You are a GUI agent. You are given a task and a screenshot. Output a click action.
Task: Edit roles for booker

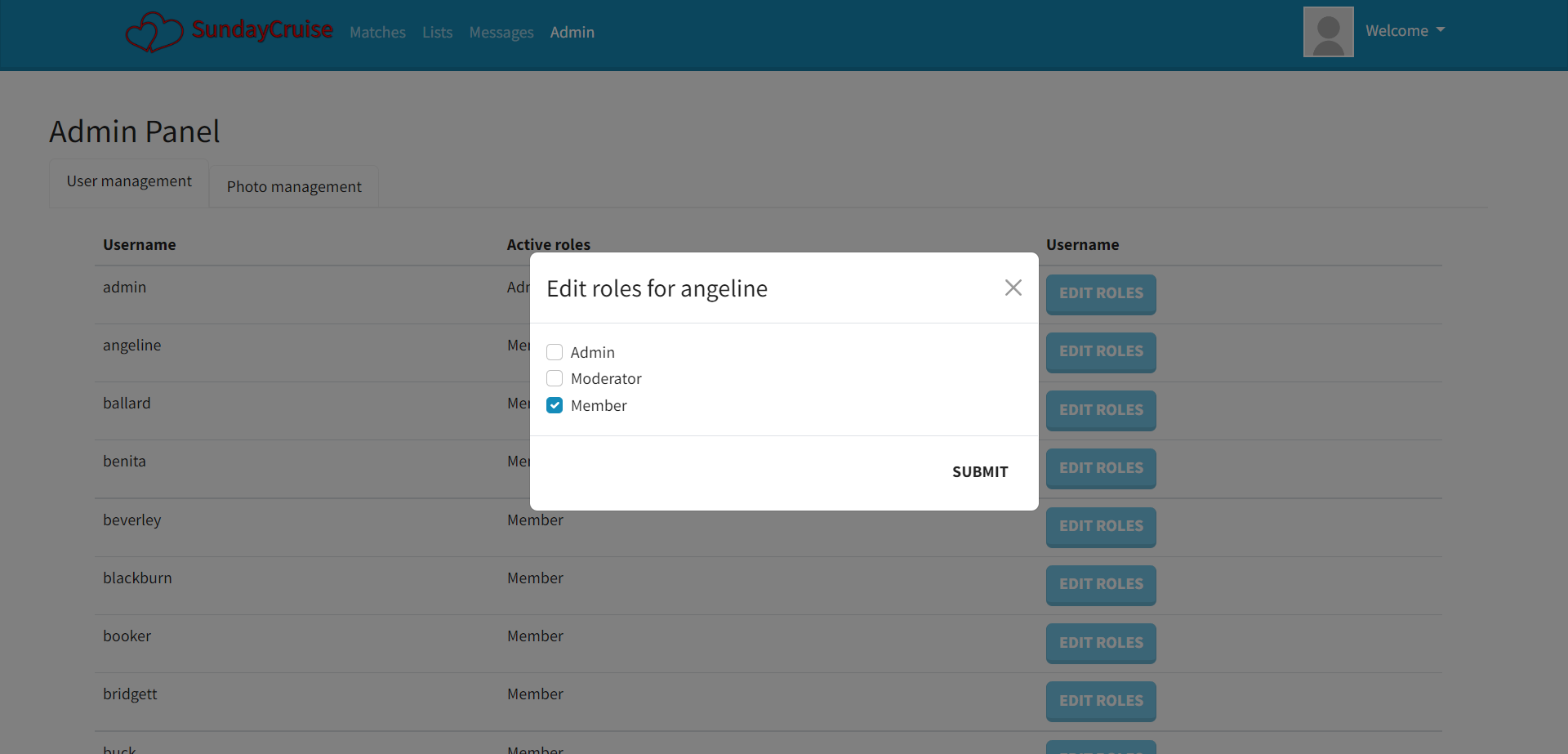(x=1100, y=643)
